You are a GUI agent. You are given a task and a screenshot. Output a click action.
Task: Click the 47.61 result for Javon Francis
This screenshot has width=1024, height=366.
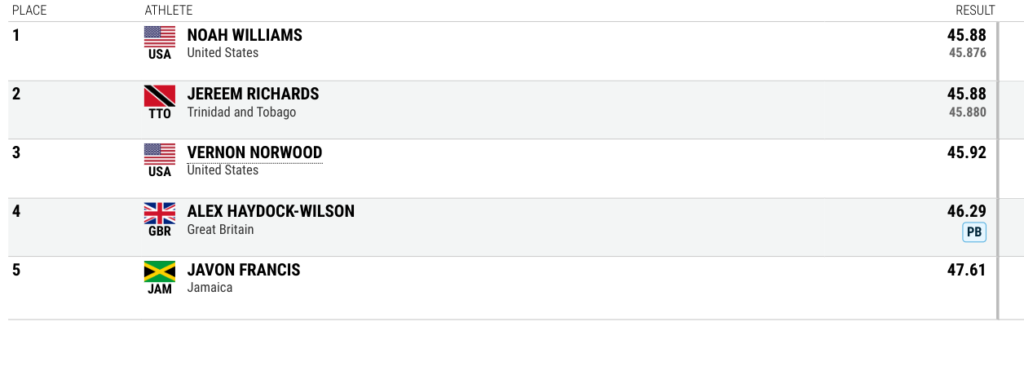(x=967, y=270)
